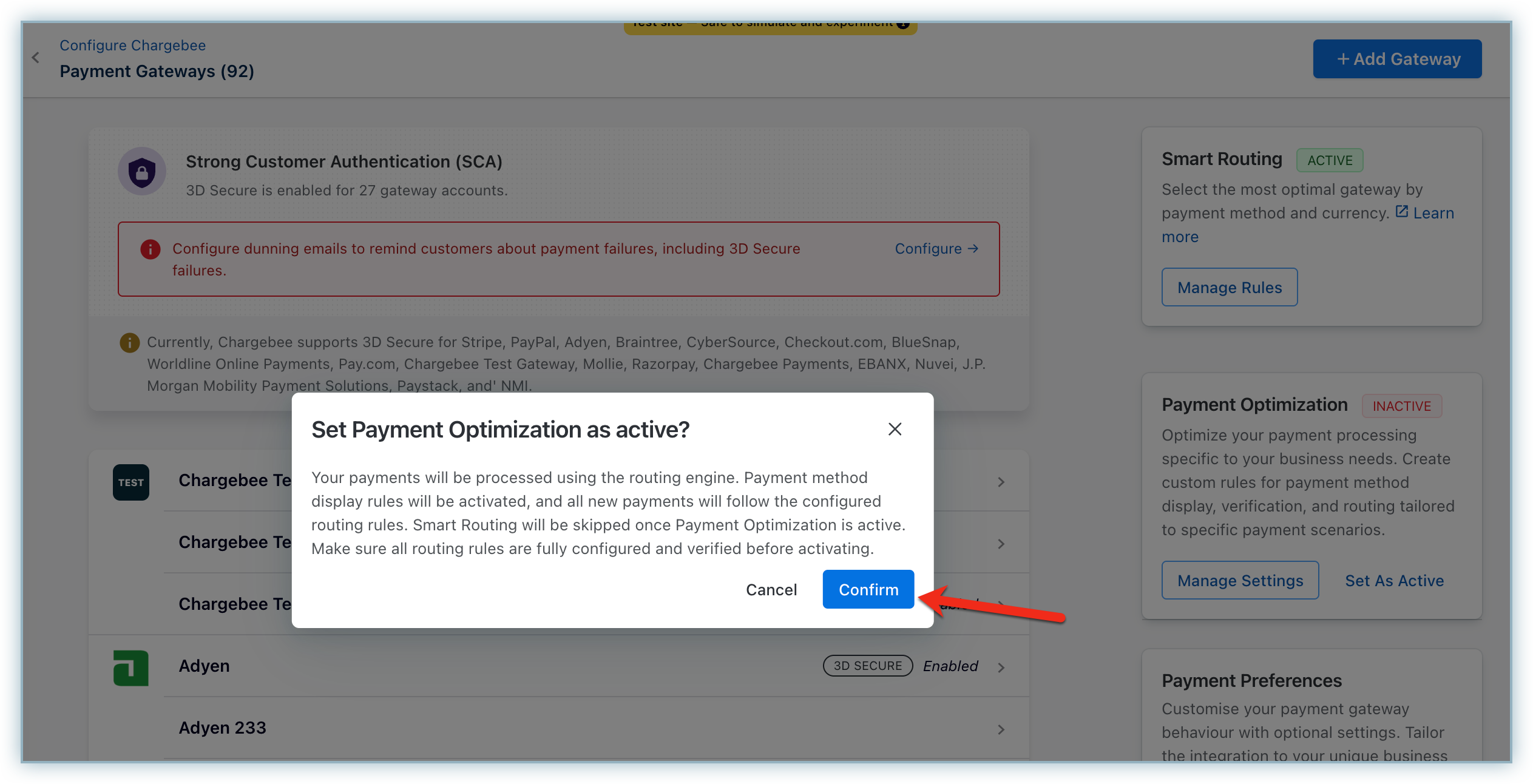Confirm setting Payment Optimization as active
This screenshot has width=1533, height=784.
(868, 589)
